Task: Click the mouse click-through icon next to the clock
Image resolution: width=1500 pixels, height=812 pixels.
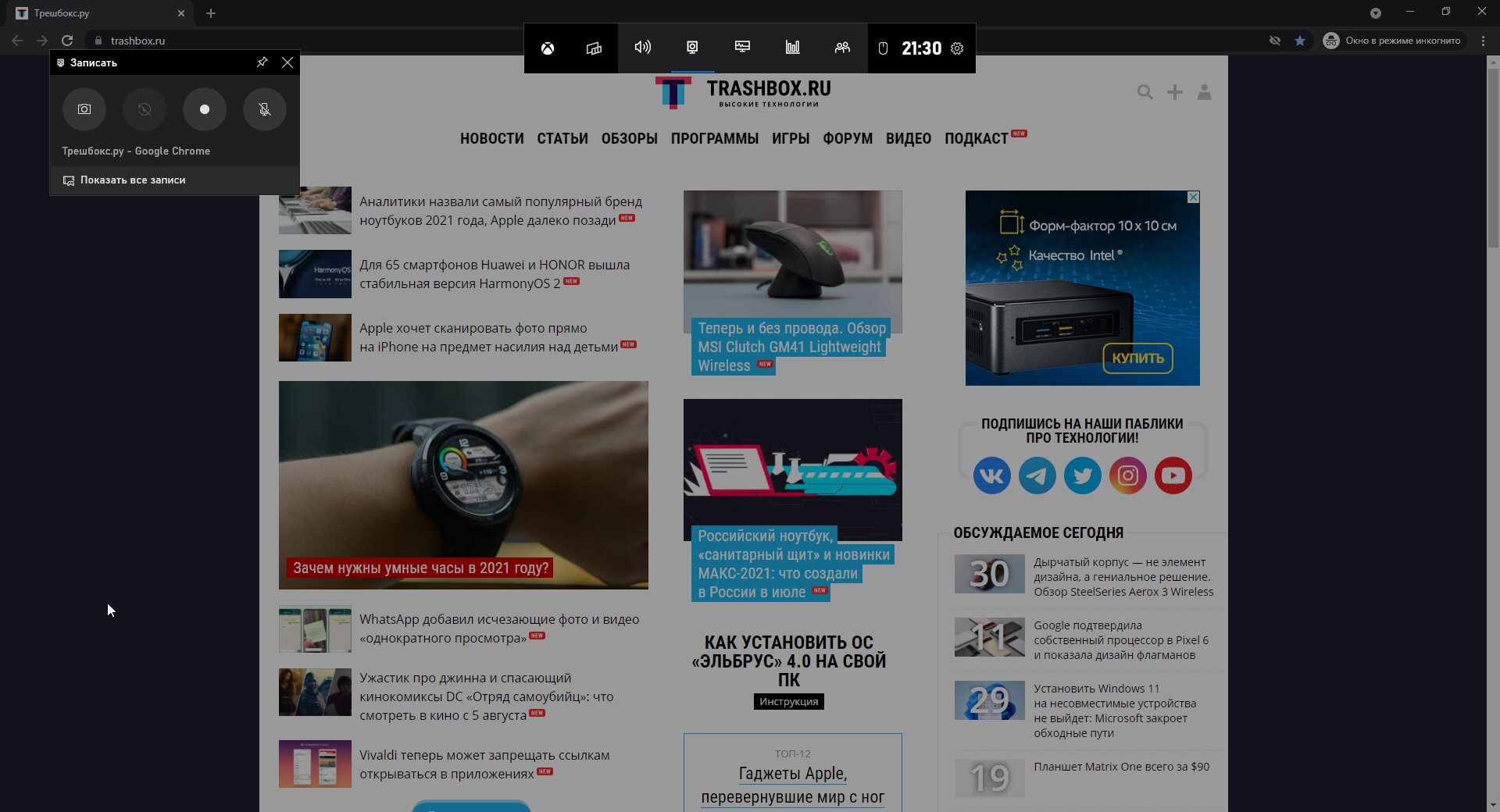Action: point(883,48)
